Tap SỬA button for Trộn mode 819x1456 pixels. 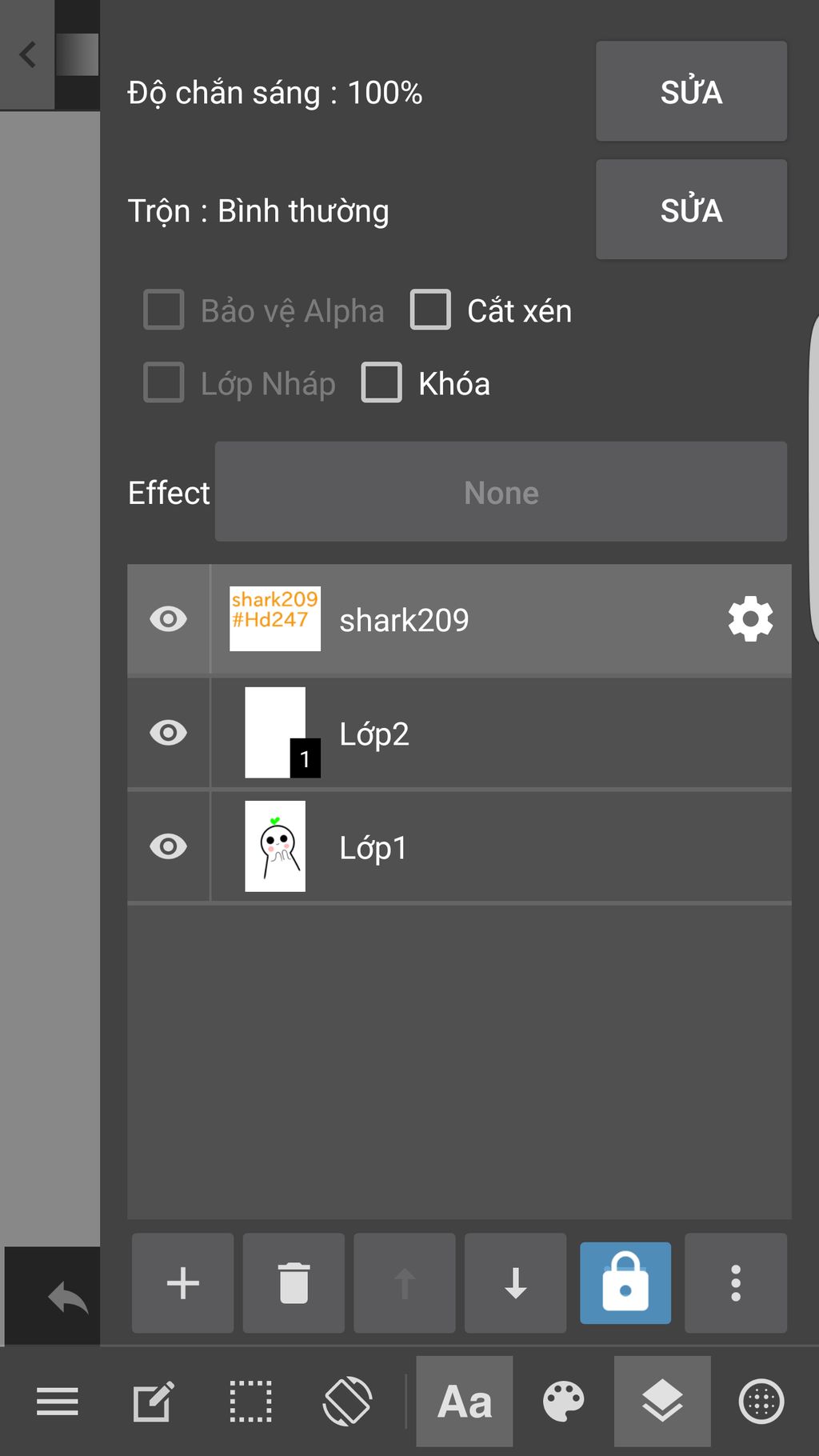click(x=691, y=210)
